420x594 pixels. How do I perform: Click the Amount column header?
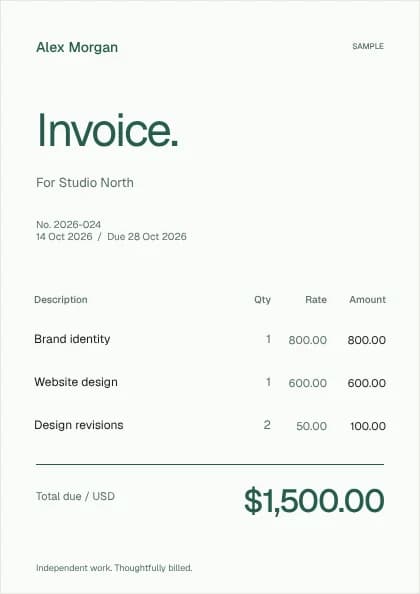pos(367,300)
